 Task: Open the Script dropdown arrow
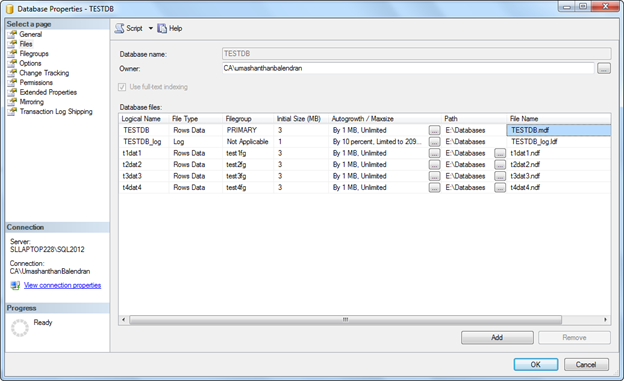[150, 28]
